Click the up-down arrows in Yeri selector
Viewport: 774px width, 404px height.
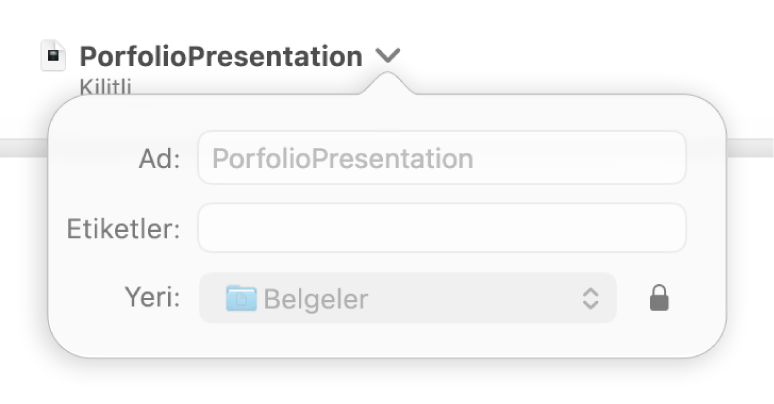pos(590,298)
